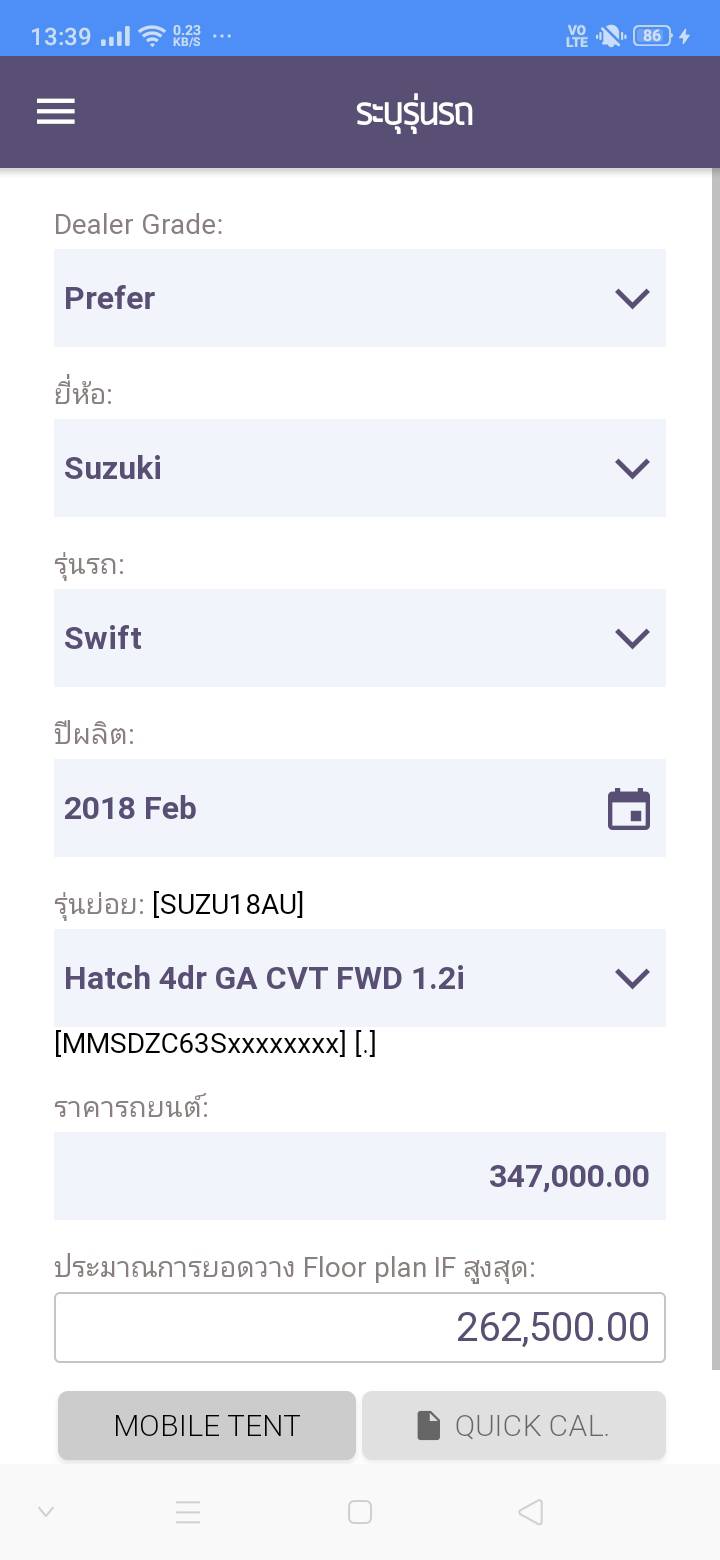This screenshot has height=1560, width=720.
Task: Expand the Dealer Grade dropdown
Action: (360, 298)
